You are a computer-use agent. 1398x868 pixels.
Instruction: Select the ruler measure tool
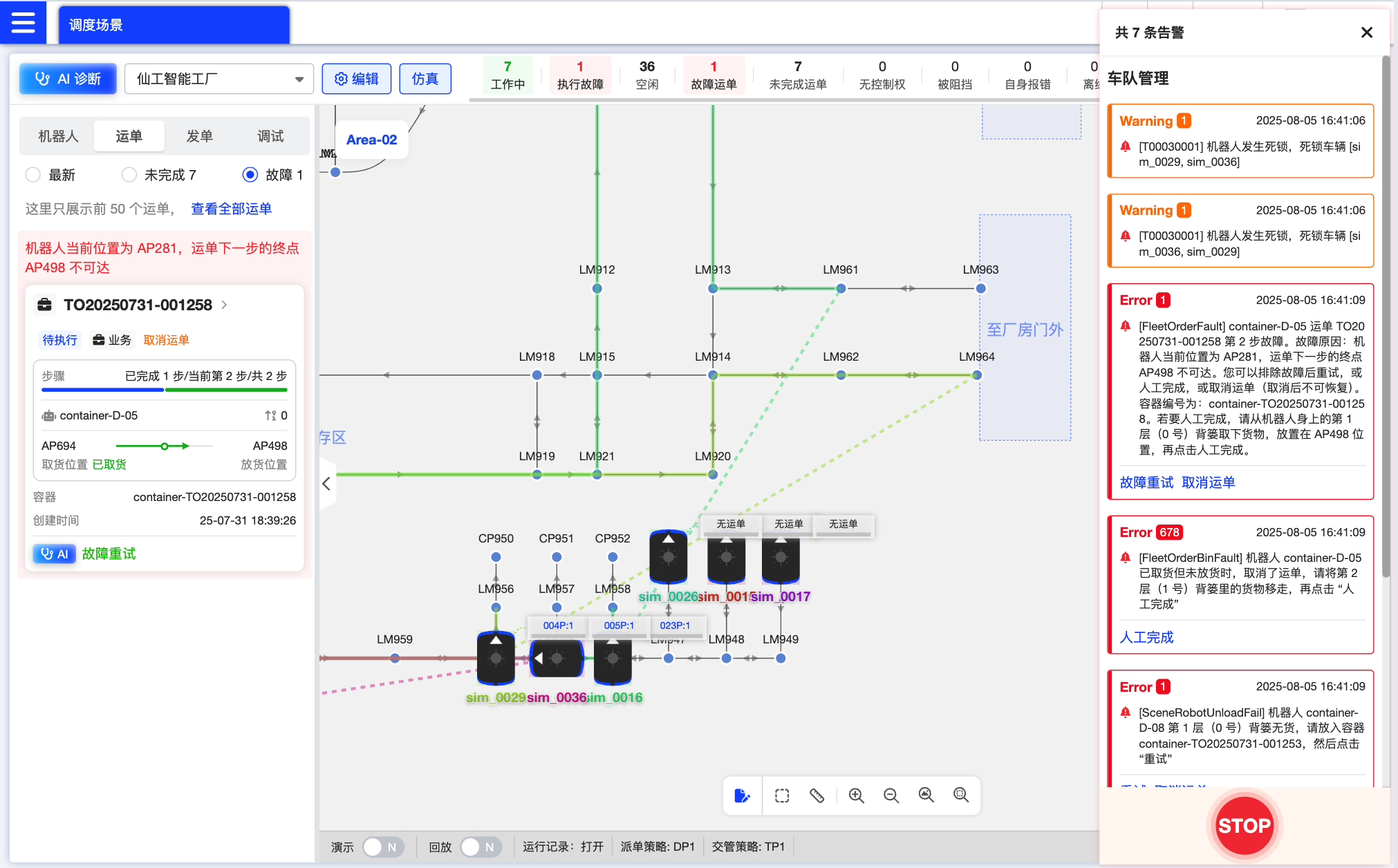tap(817, 795)
